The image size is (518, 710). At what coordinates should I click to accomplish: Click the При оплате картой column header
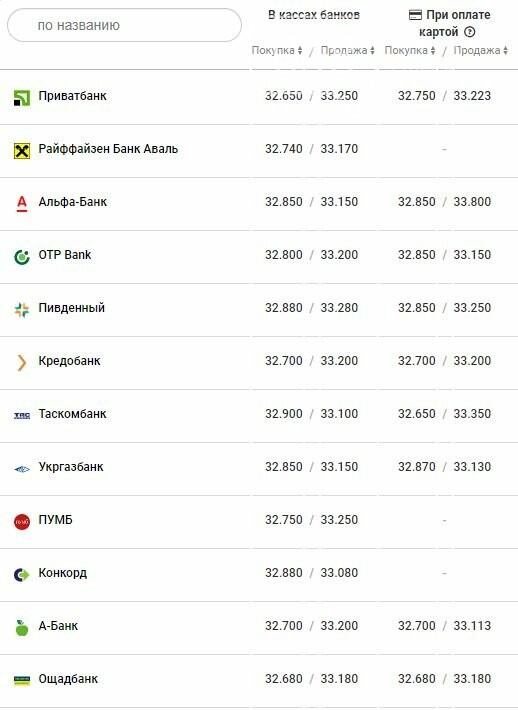click(x=449, y=23)
